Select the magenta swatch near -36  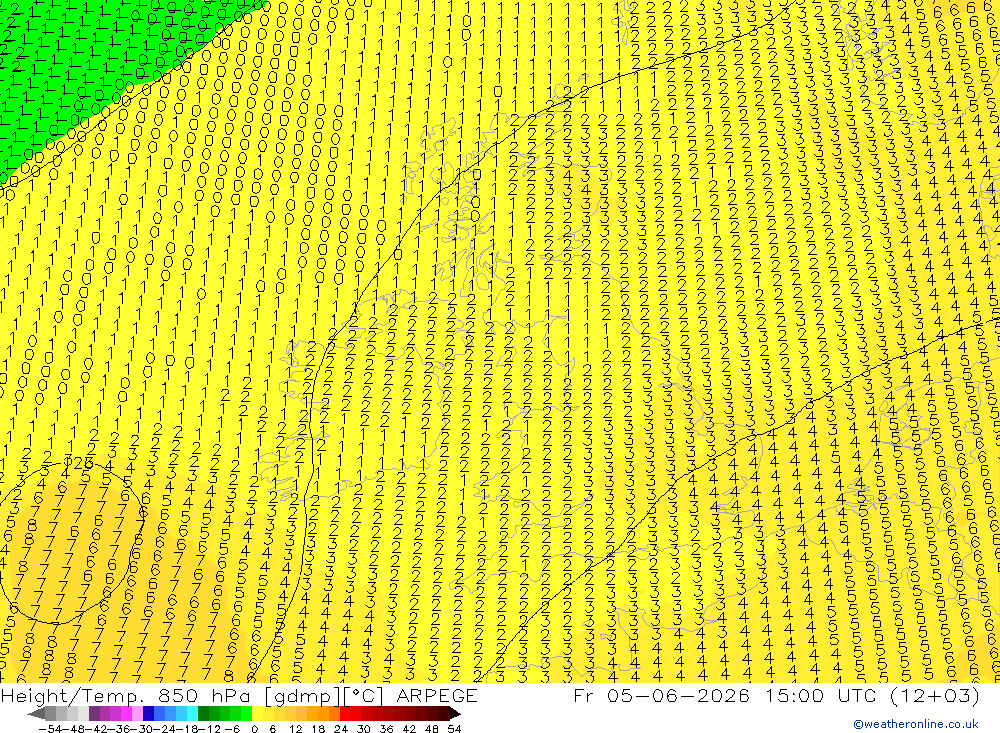point(127,713)
